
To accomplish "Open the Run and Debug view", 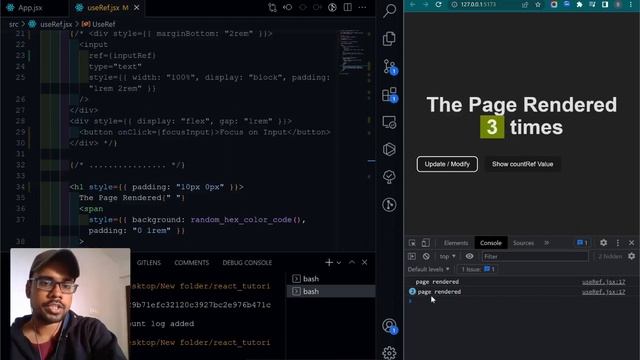I will pos(389,149).
